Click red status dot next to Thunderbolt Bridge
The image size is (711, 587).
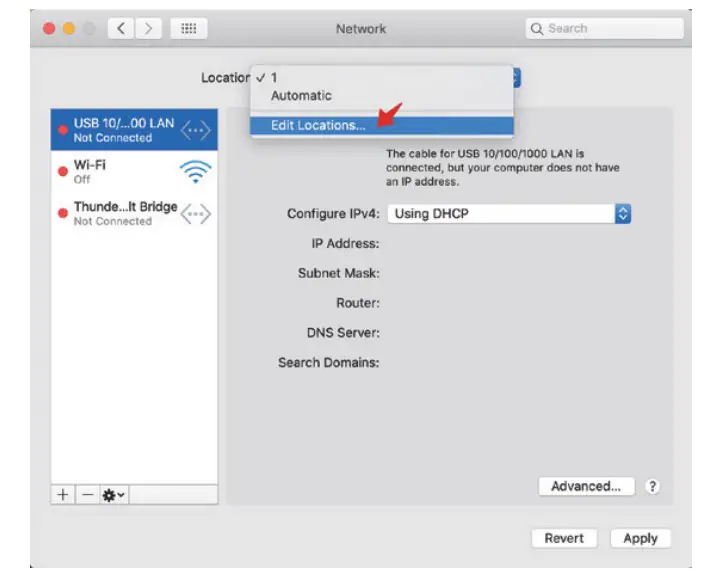63,213
